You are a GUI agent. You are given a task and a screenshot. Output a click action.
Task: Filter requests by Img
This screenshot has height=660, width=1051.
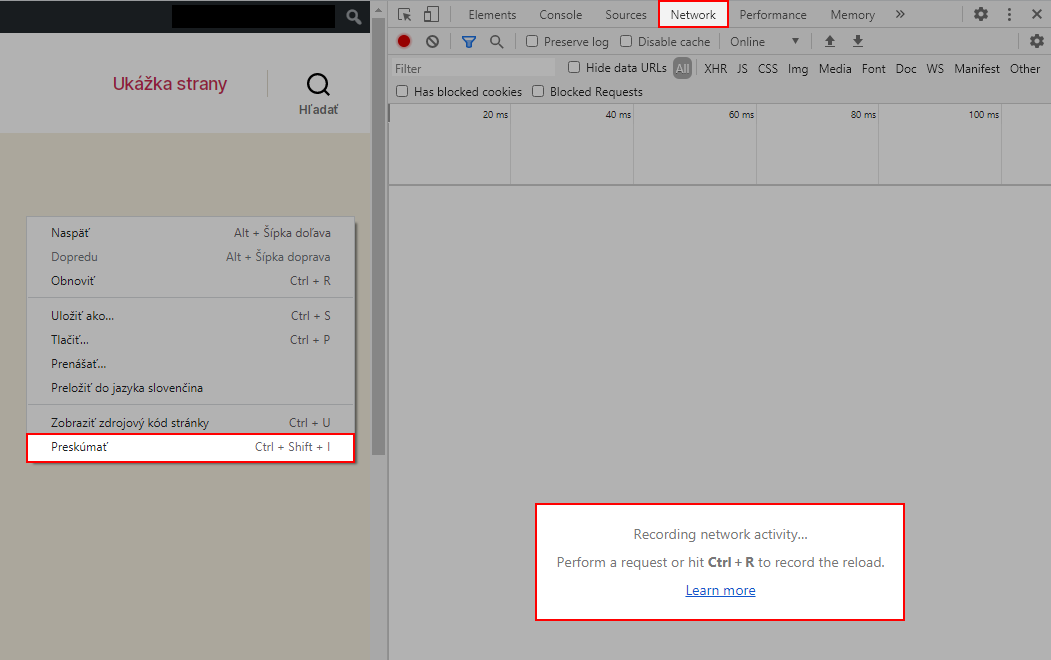pyautogui.click(x=798, y=68)
